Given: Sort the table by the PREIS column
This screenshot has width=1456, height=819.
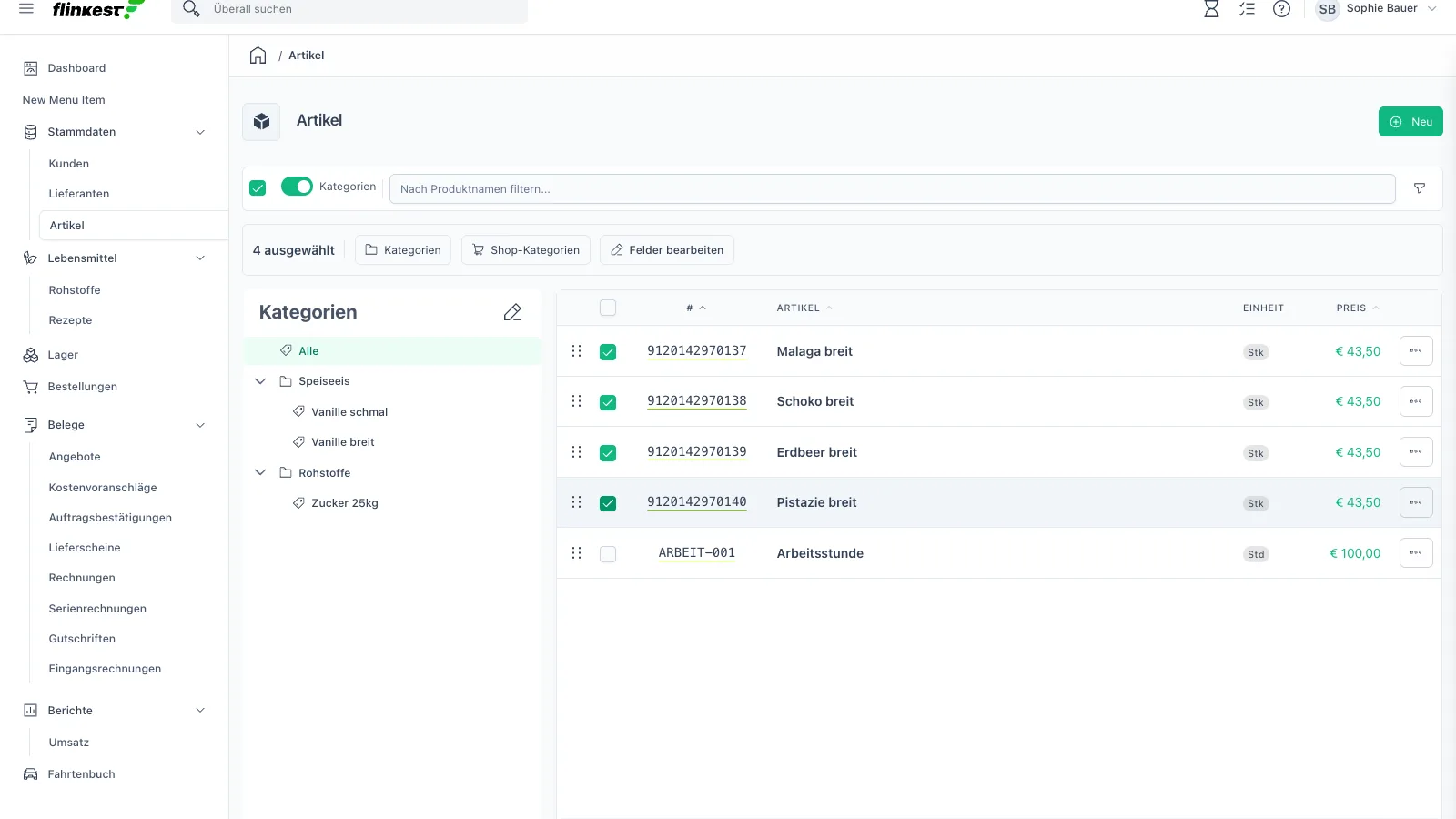Looking at the screenshot, I should (x=1357, y=308).
